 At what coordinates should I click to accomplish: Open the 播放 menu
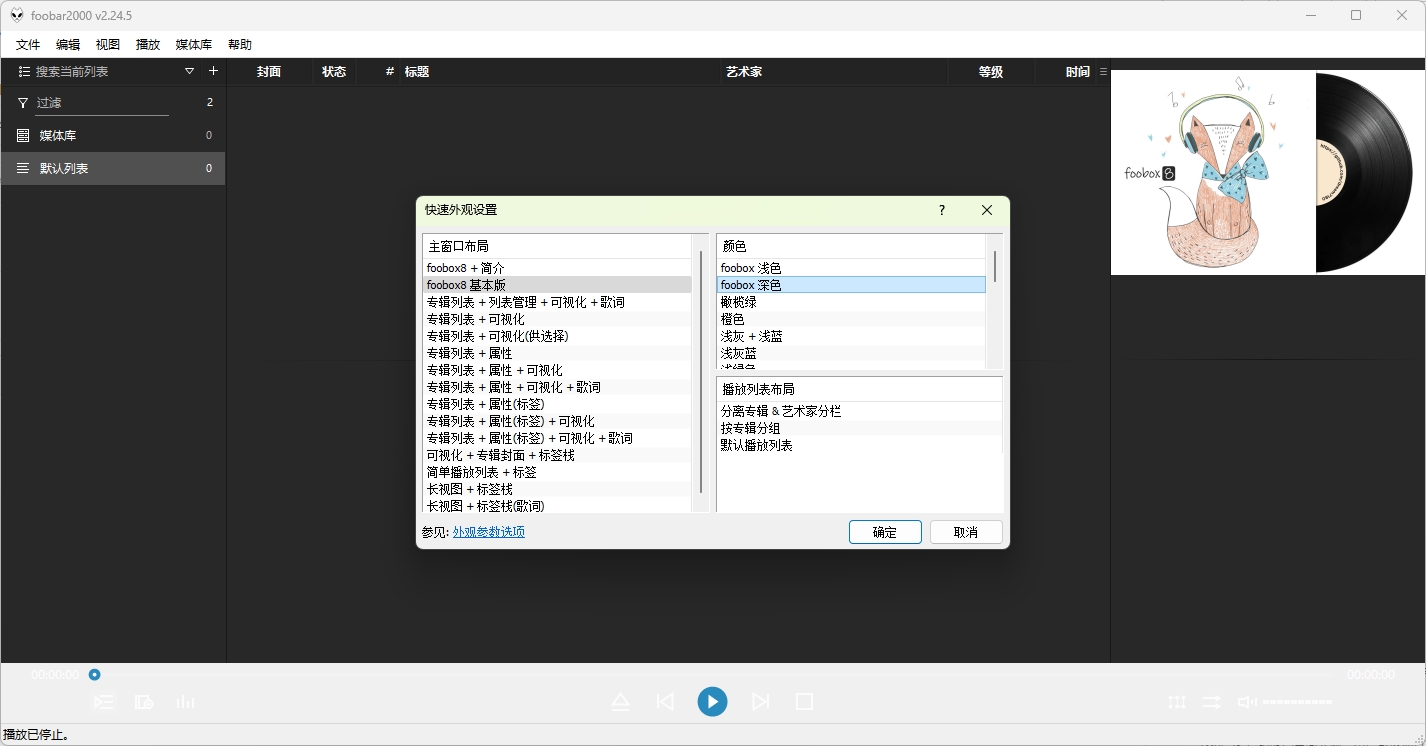pos(148,45)
